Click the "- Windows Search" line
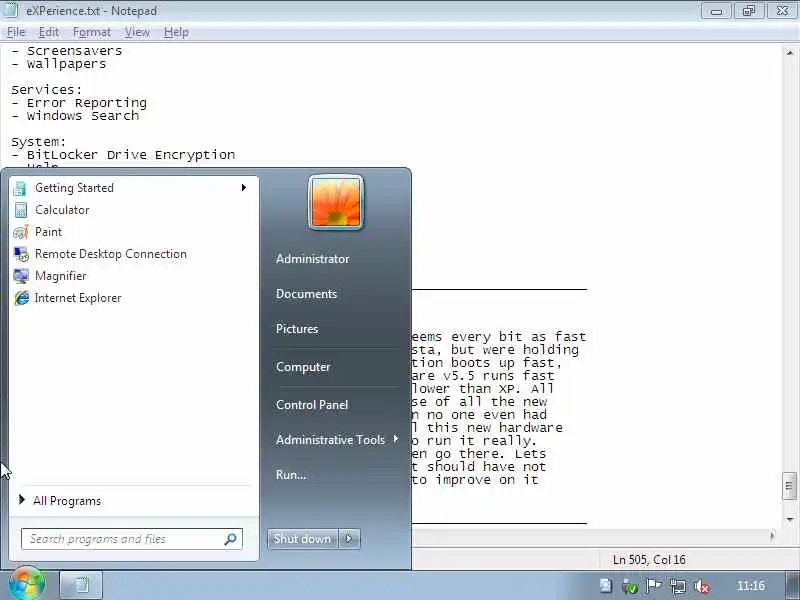This screenshot has width=800, height=600. [x=74, y=116]
